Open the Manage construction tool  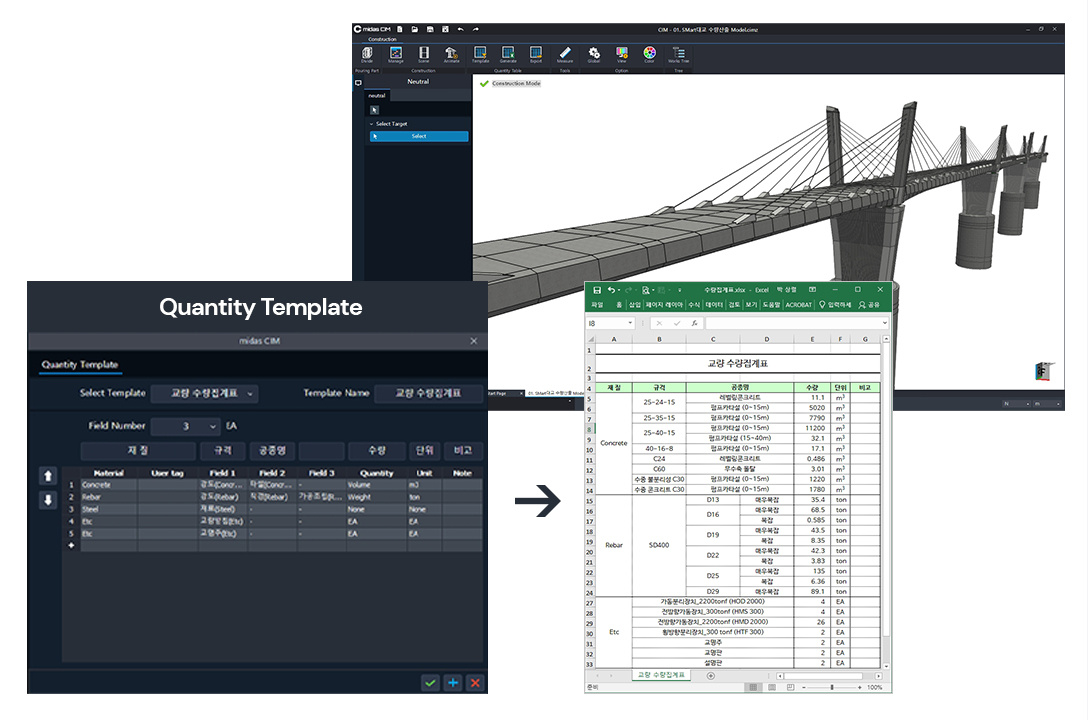[x=396, y=54]
